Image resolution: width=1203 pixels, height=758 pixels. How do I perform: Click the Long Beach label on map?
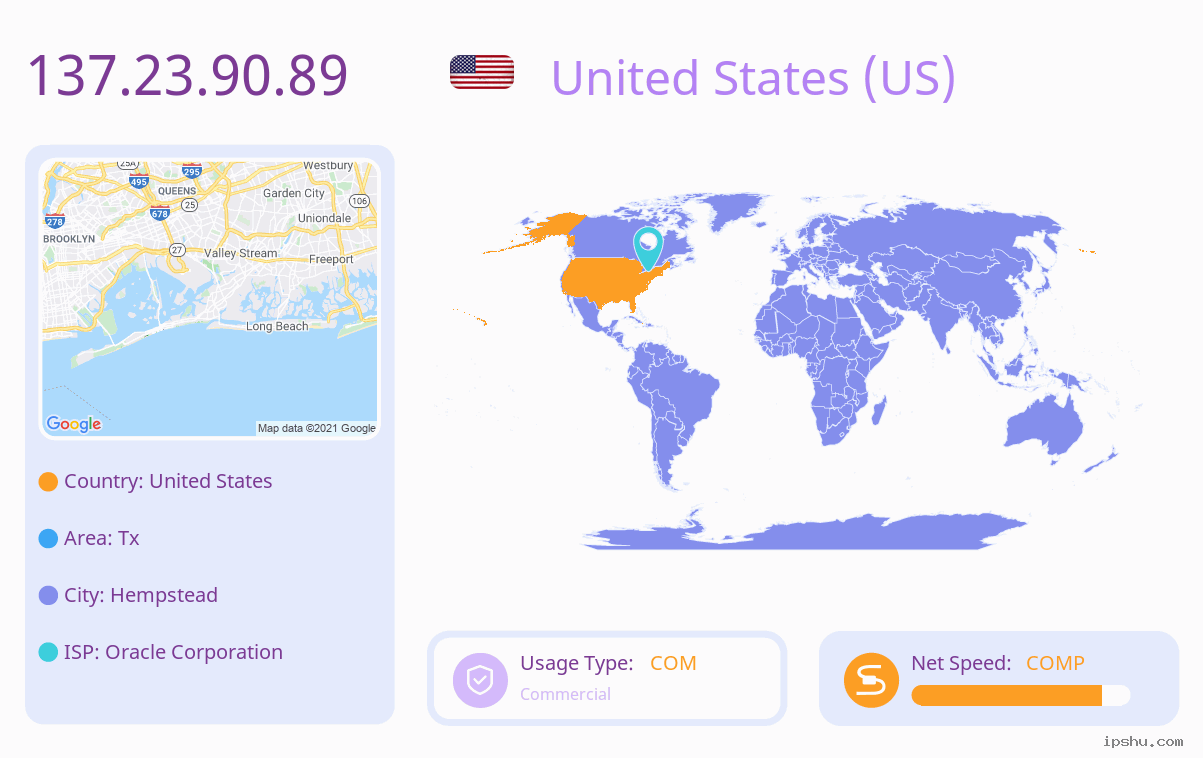tap(277, 326)
